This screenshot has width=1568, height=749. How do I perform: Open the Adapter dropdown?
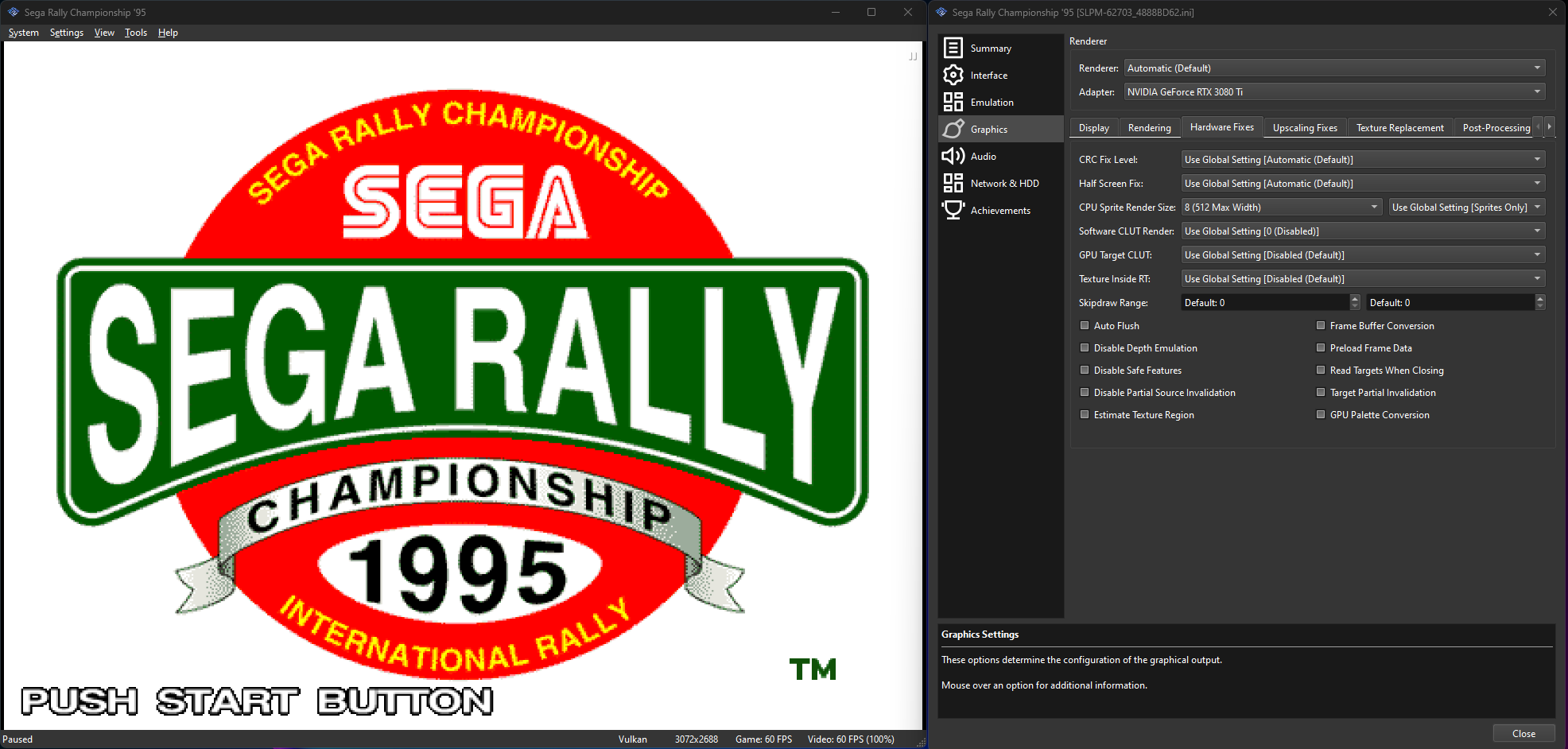[x=1334, y=92]
